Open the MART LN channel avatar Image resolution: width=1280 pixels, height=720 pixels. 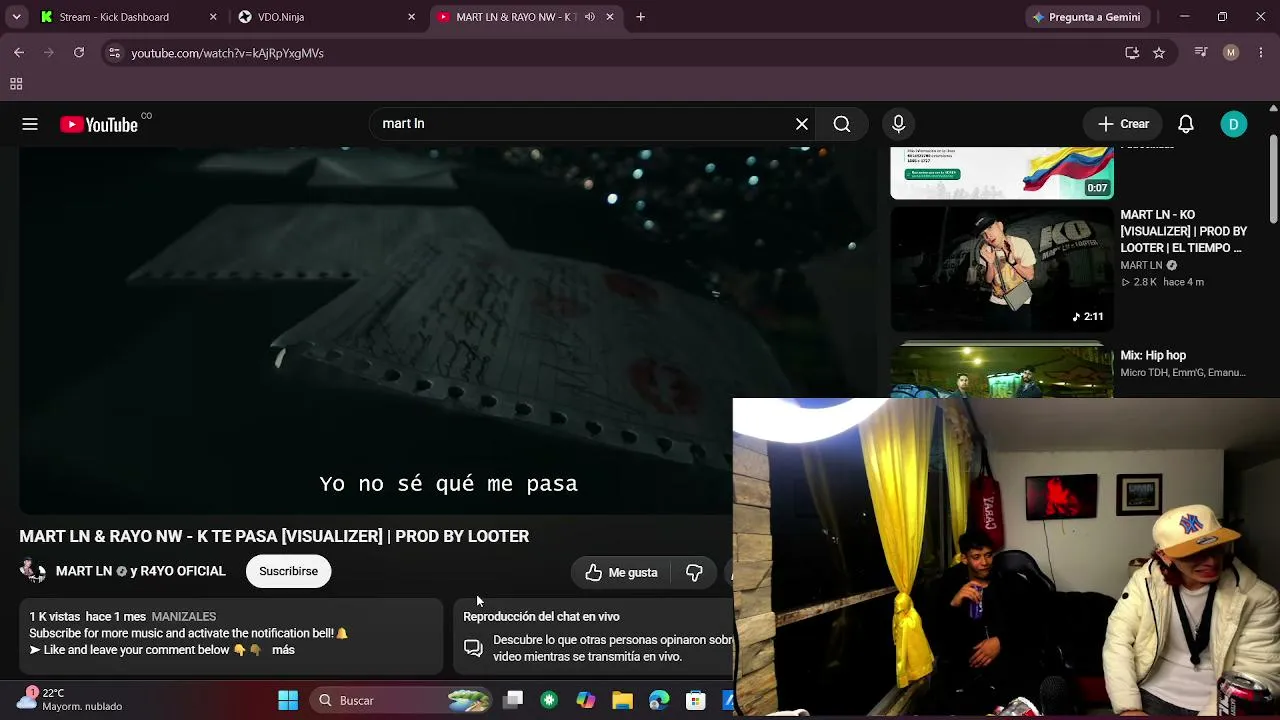coord(33,571)
